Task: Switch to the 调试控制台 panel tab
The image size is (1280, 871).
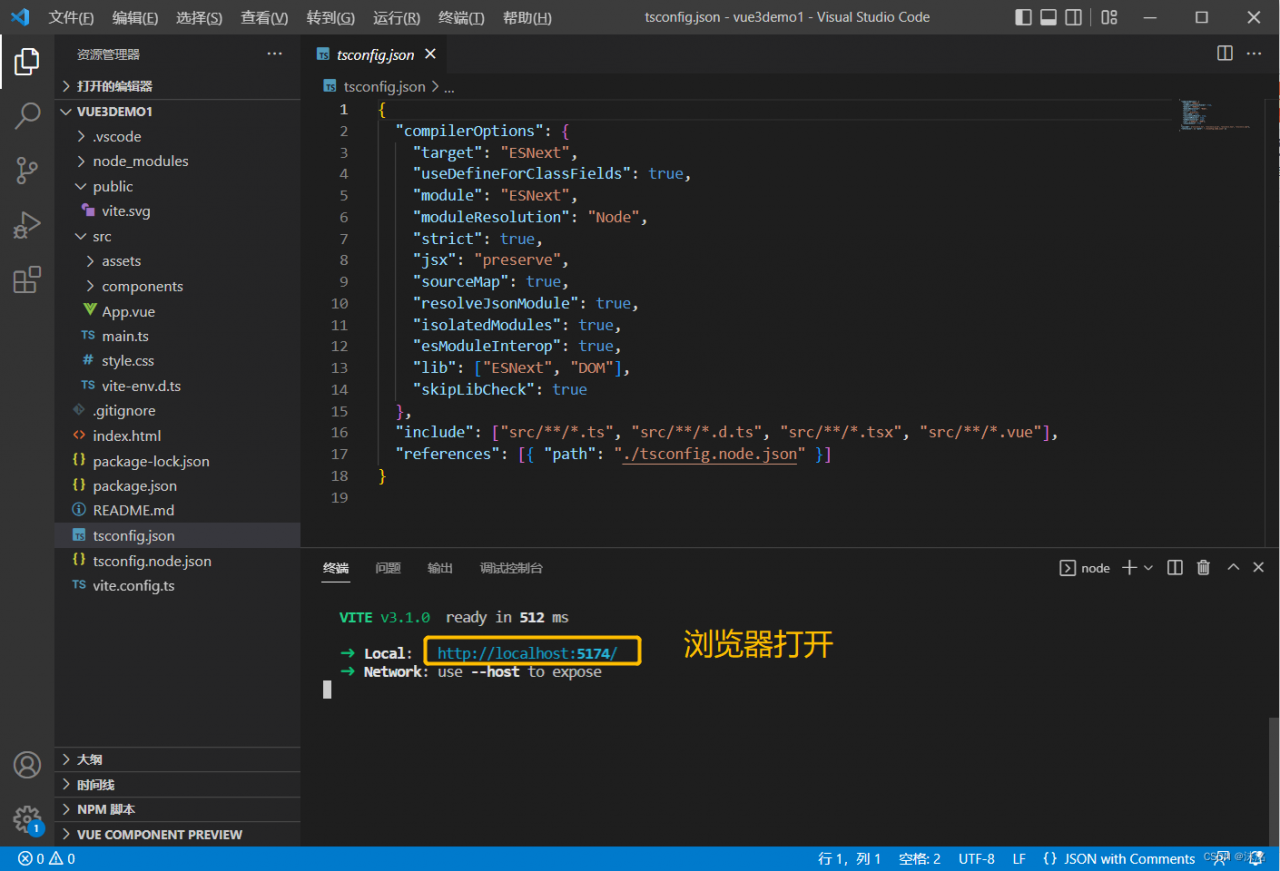Action: 511,568
